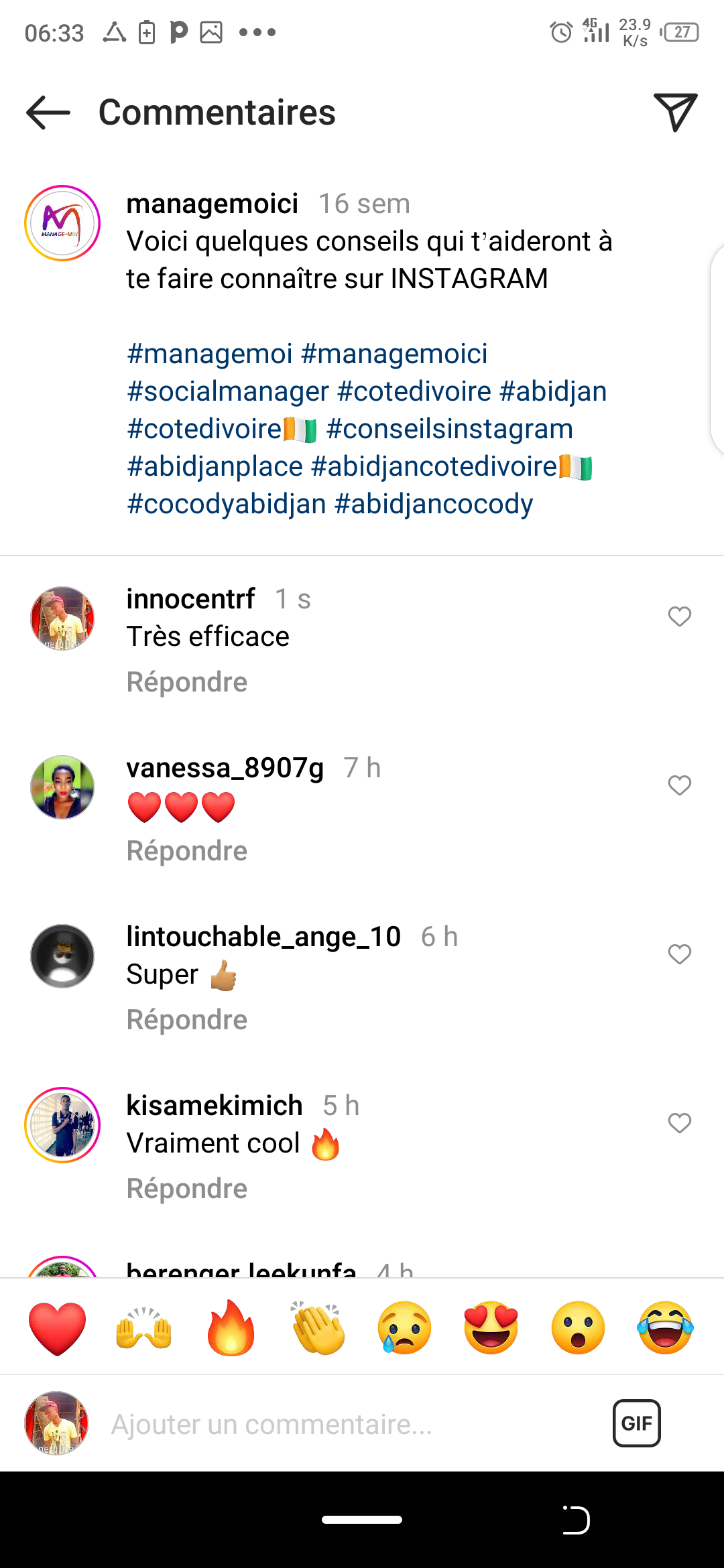Like innocentrf's comment
The height and width of the screenshot is (1568, 724).
point(679,616)
